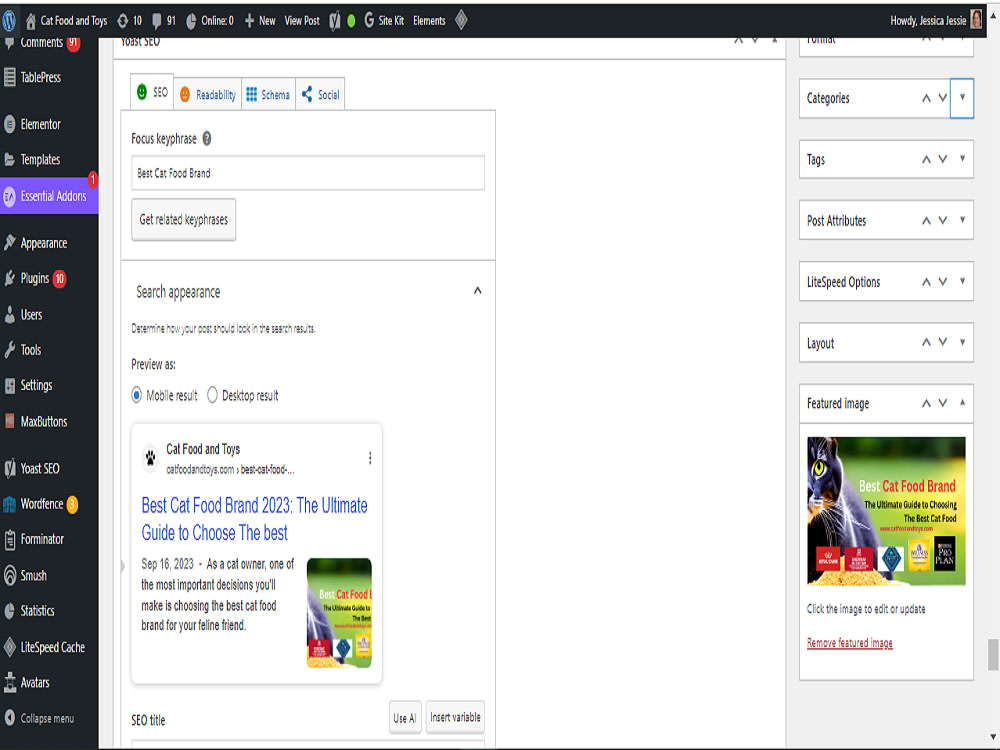Toggle the Layout panel arrow

click(962, 342)
